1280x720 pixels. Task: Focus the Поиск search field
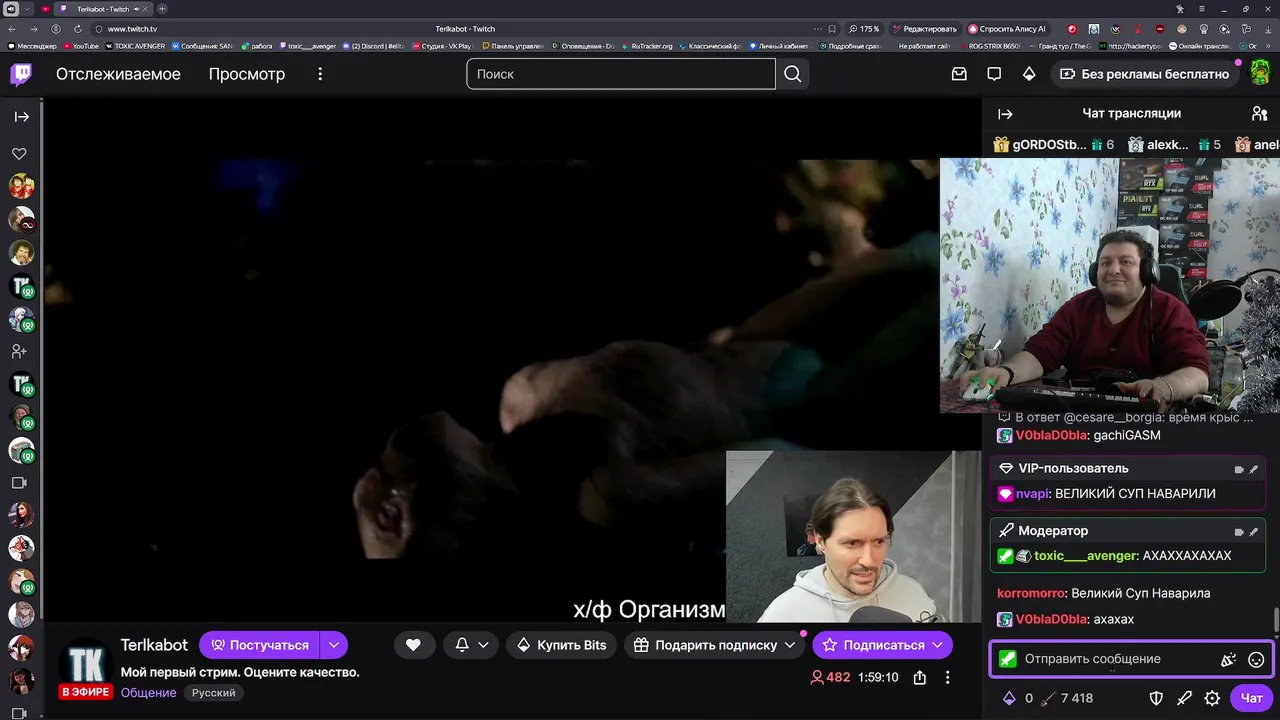coord(621,74)
